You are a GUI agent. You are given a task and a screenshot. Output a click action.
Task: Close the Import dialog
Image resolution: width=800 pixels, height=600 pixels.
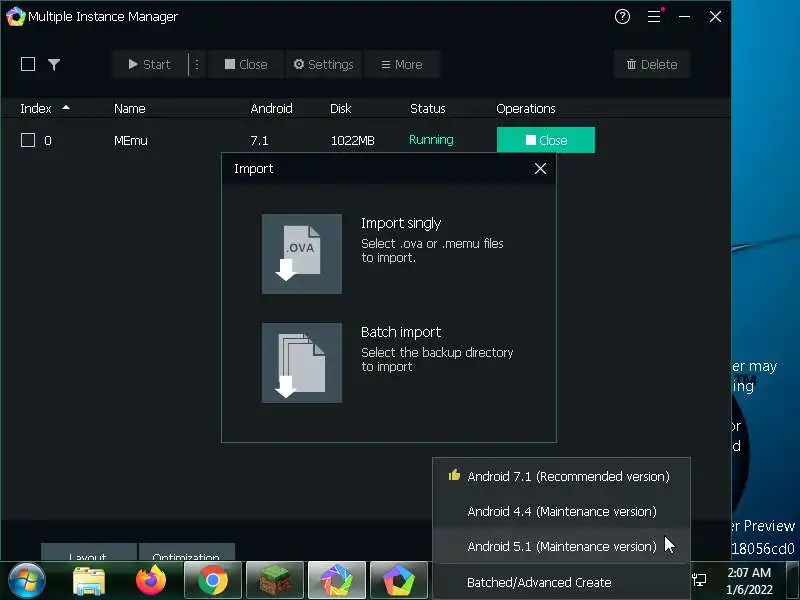[540, 169]
